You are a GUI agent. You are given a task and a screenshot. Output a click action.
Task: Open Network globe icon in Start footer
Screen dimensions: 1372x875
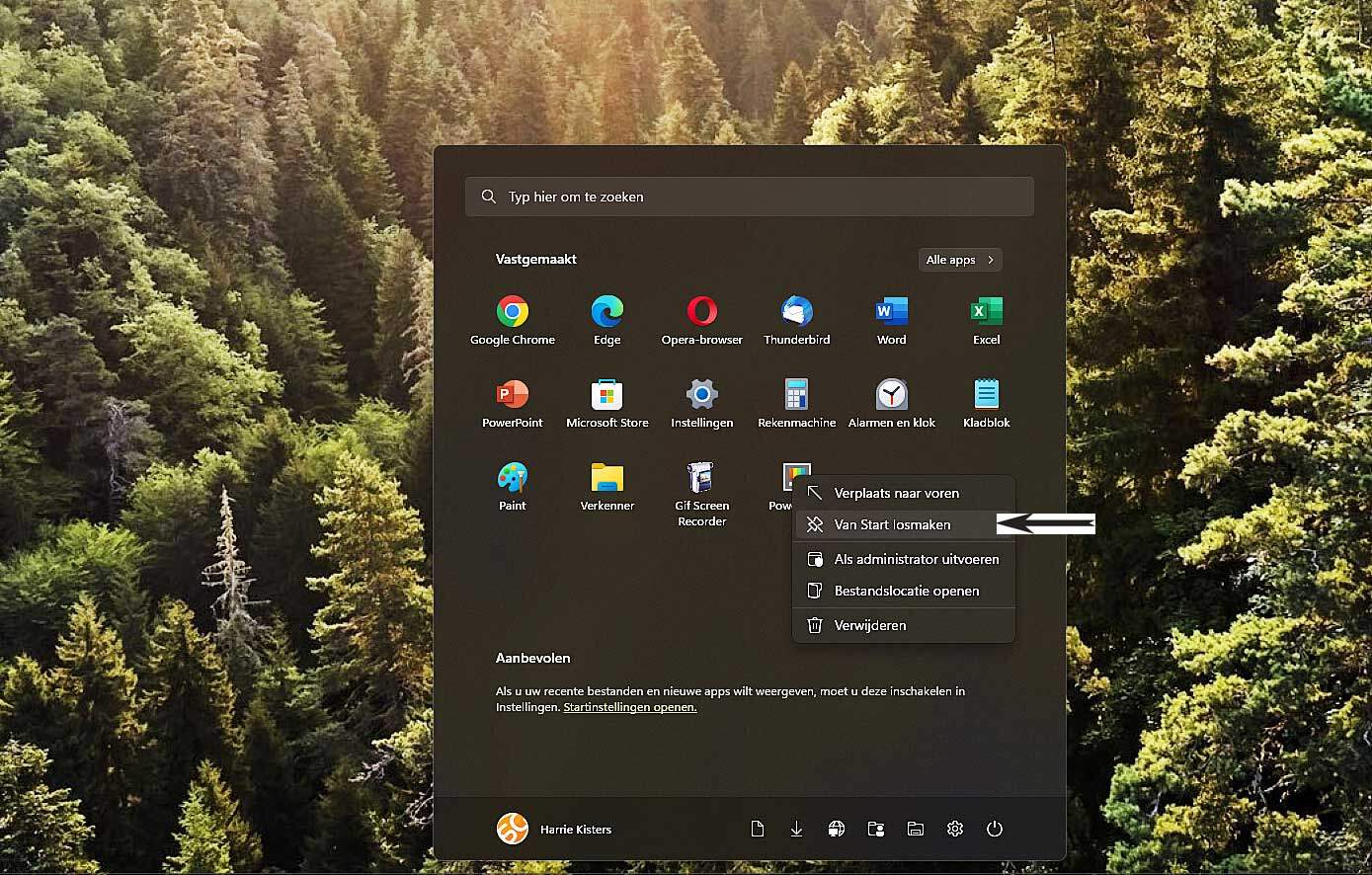click(836, 829)
